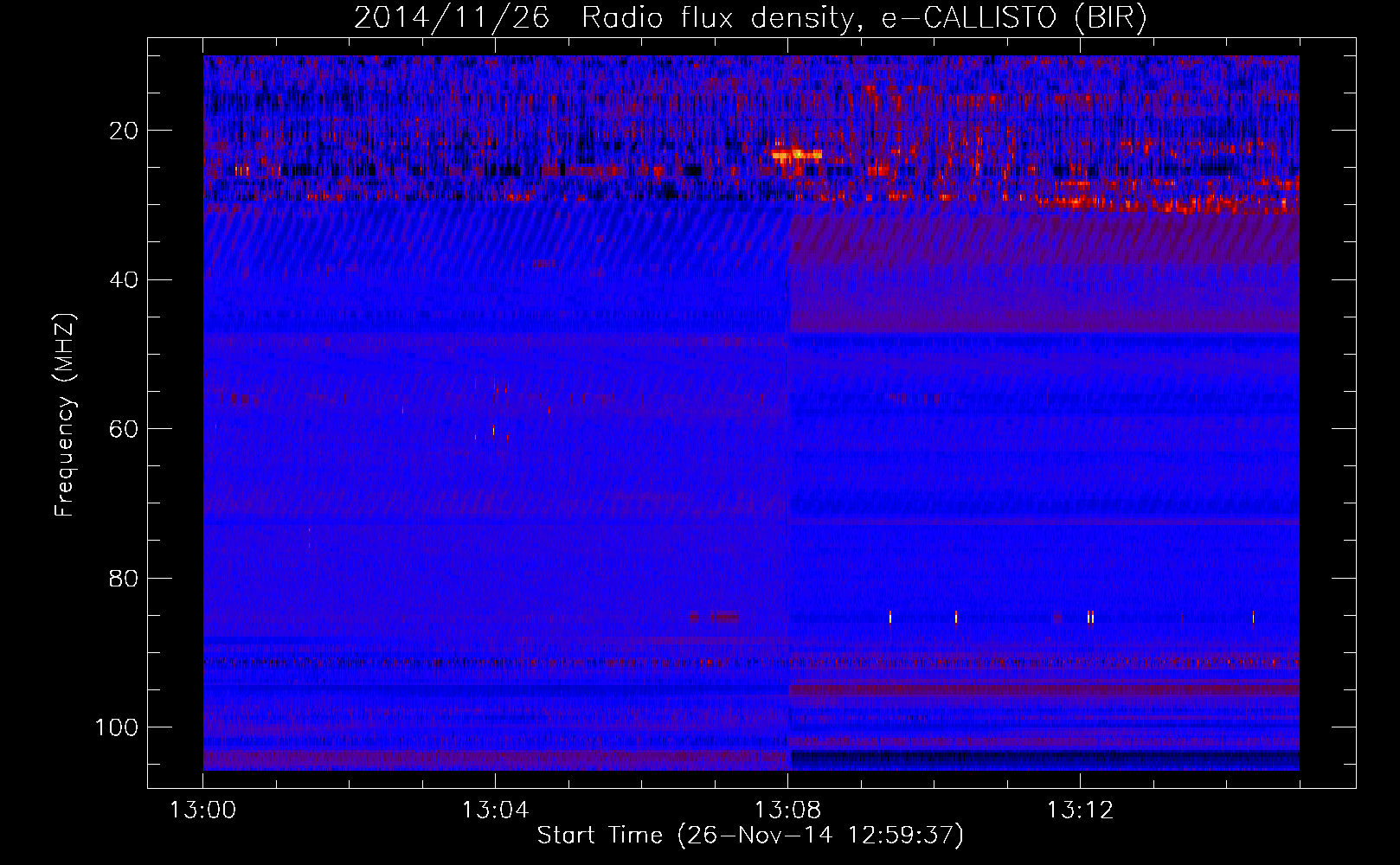This screenshot has width=1400, height=865.
Task: Click the 100 frequency tick label
Action: click(117, 727)
